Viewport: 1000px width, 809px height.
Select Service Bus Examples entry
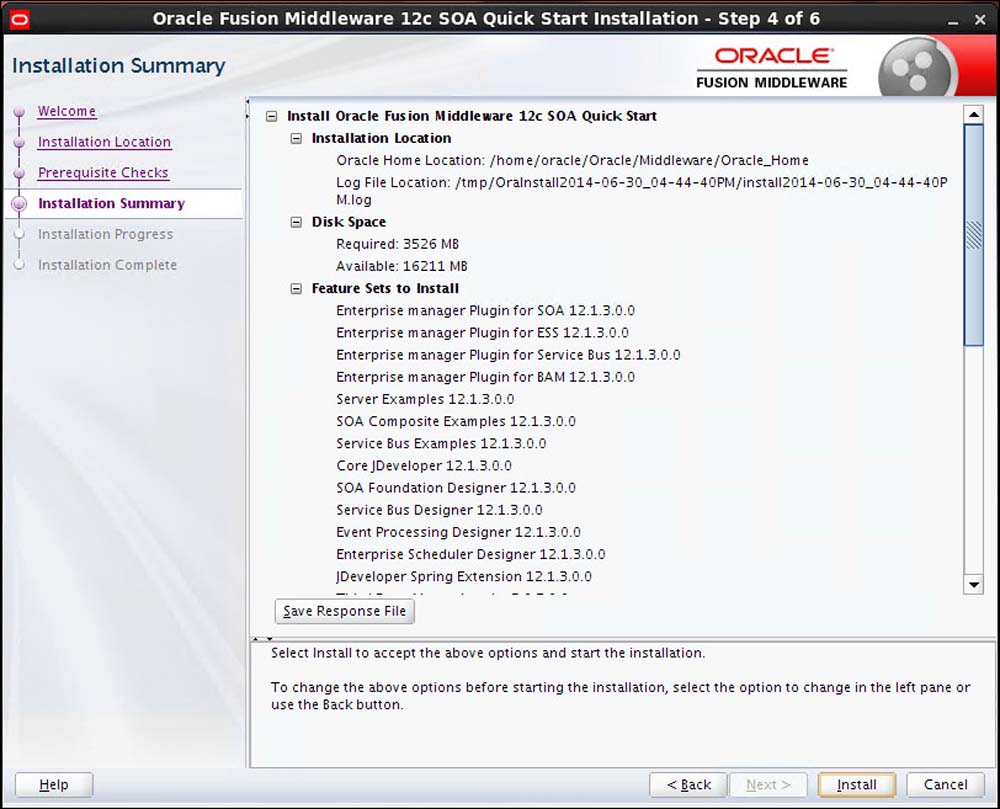click(441, 443)
